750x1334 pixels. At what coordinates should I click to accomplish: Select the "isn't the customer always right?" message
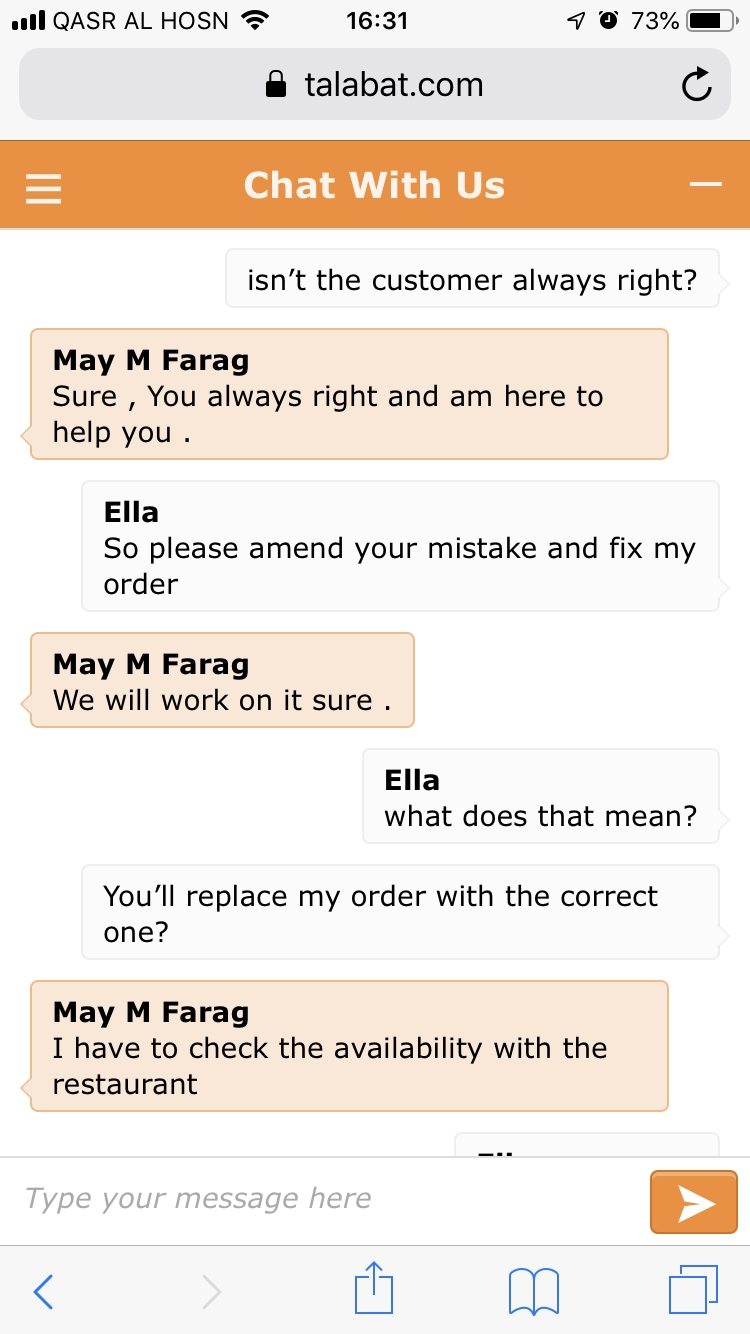click(x=472, y=279)
